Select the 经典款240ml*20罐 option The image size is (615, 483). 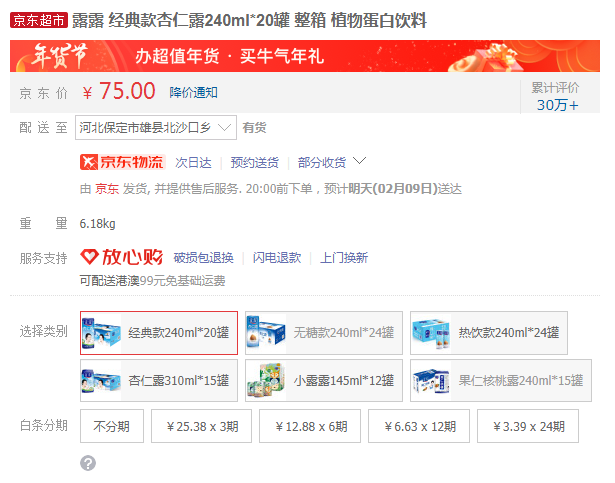click(x=159, y=333)
